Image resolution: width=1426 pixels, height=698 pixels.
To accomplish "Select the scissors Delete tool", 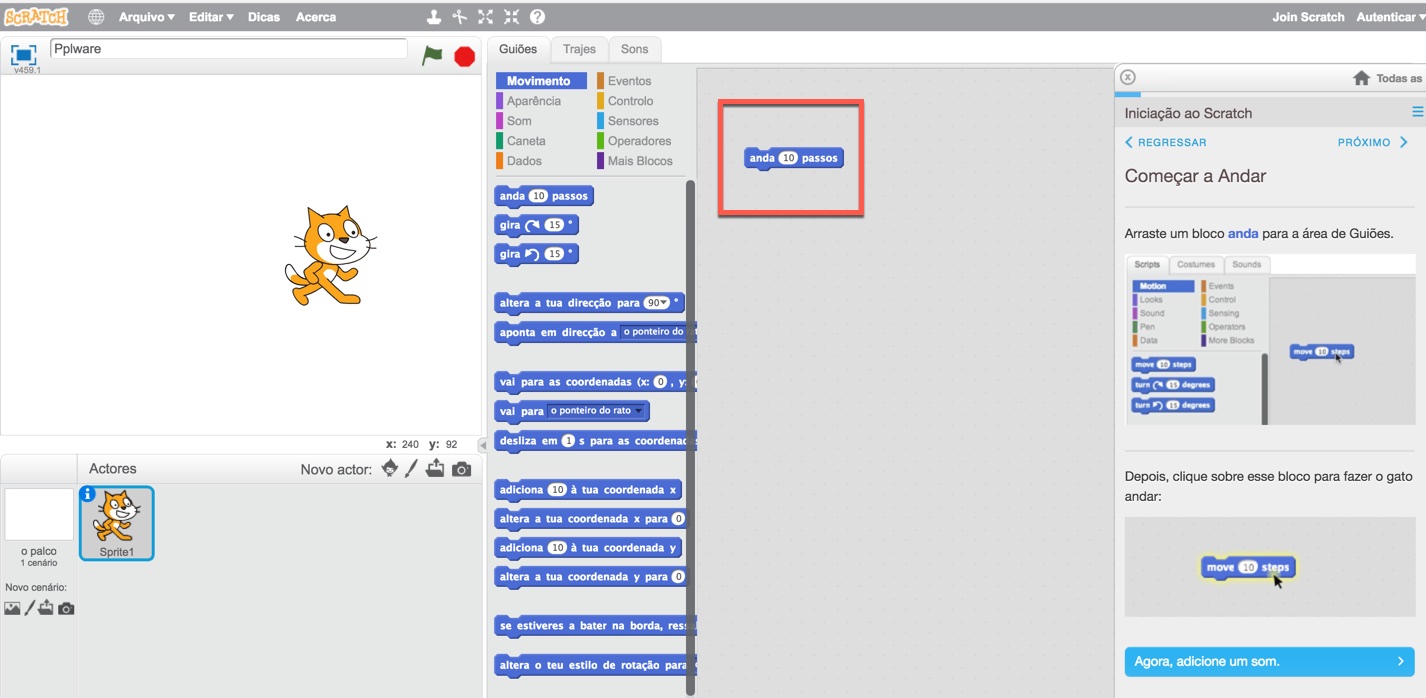I will coord(460,17).
